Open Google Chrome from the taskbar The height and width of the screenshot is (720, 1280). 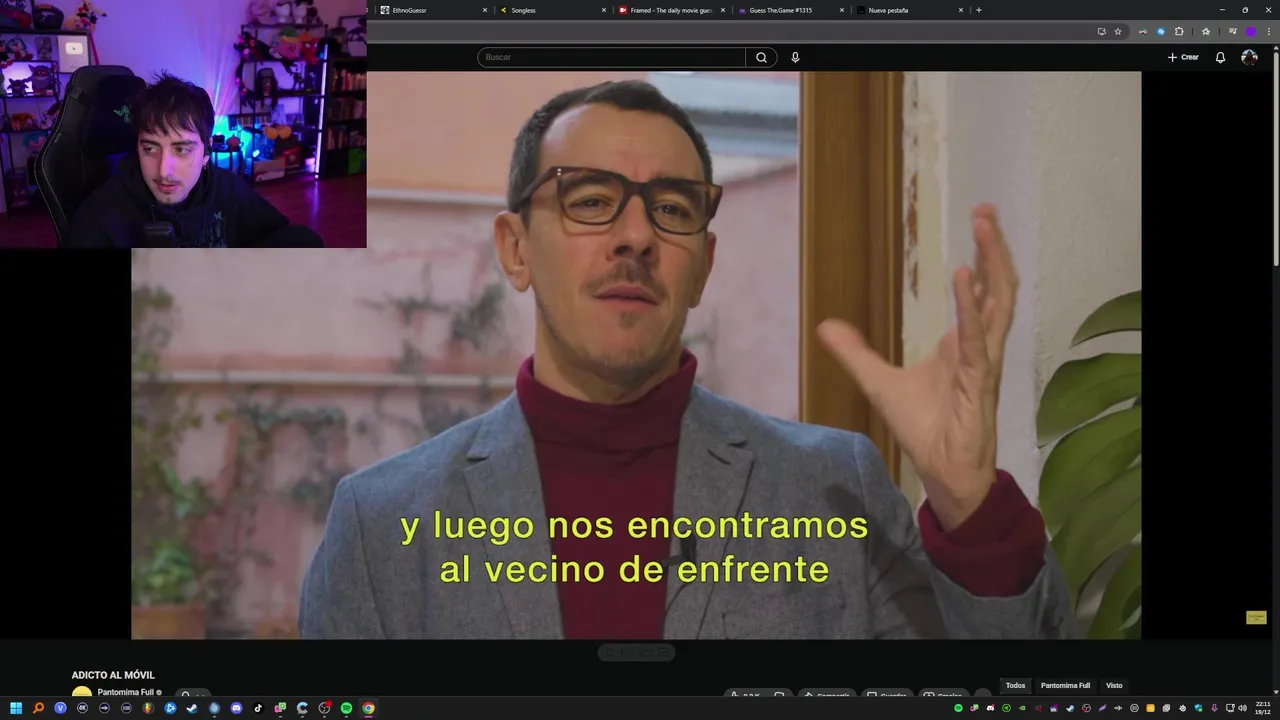pos(368,708)
